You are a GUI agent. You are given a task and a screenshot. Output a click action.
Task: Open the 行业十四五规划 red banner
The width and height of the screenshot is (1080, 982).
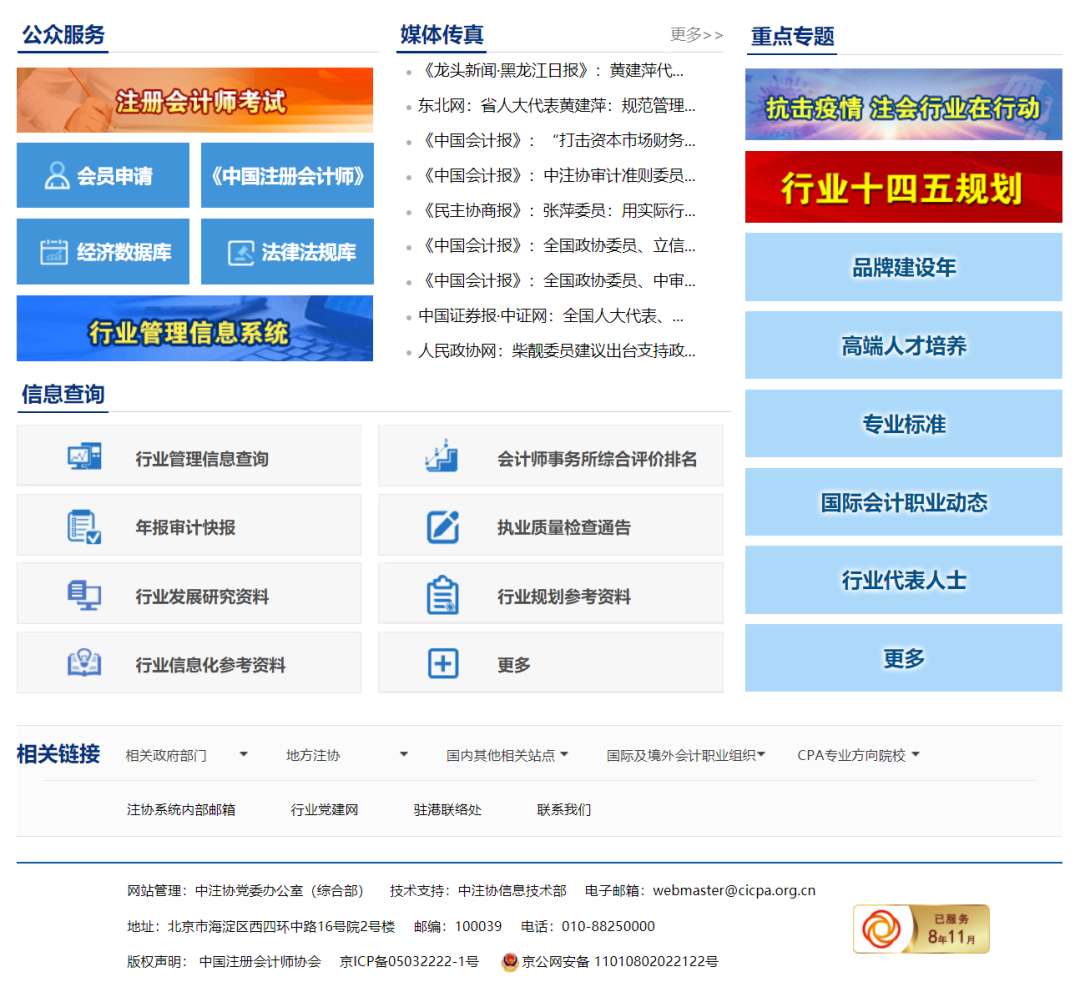click(904, 187)
